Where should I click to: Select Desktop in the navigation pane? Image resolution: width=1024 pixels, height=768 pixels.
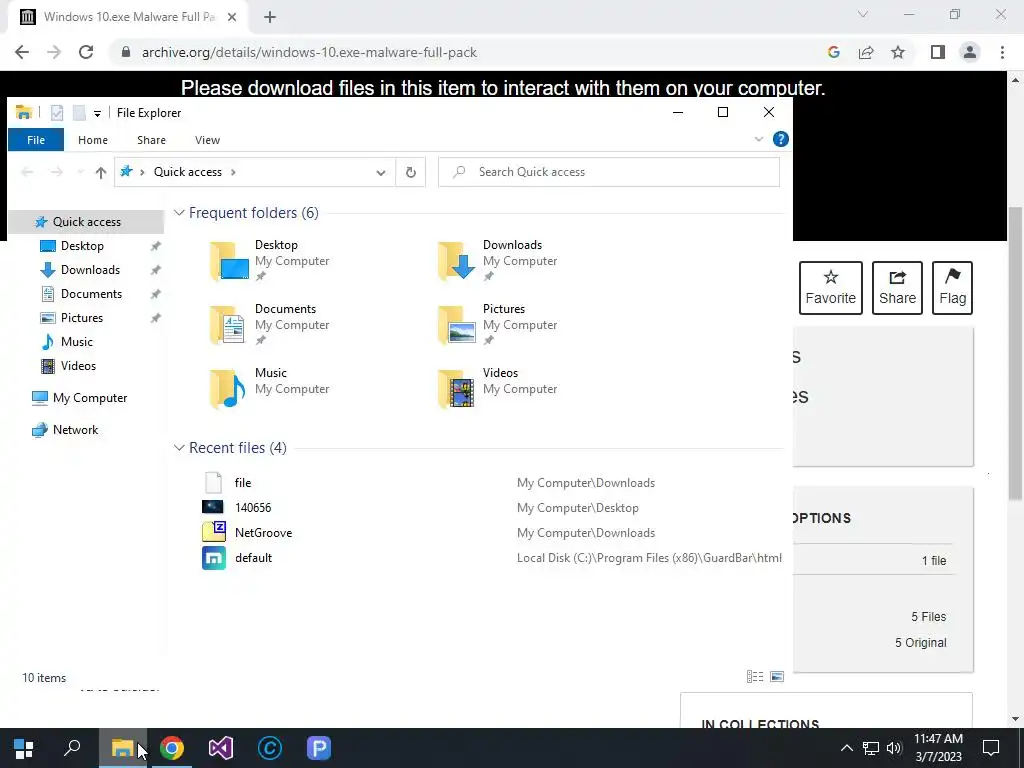click(82, 246)
